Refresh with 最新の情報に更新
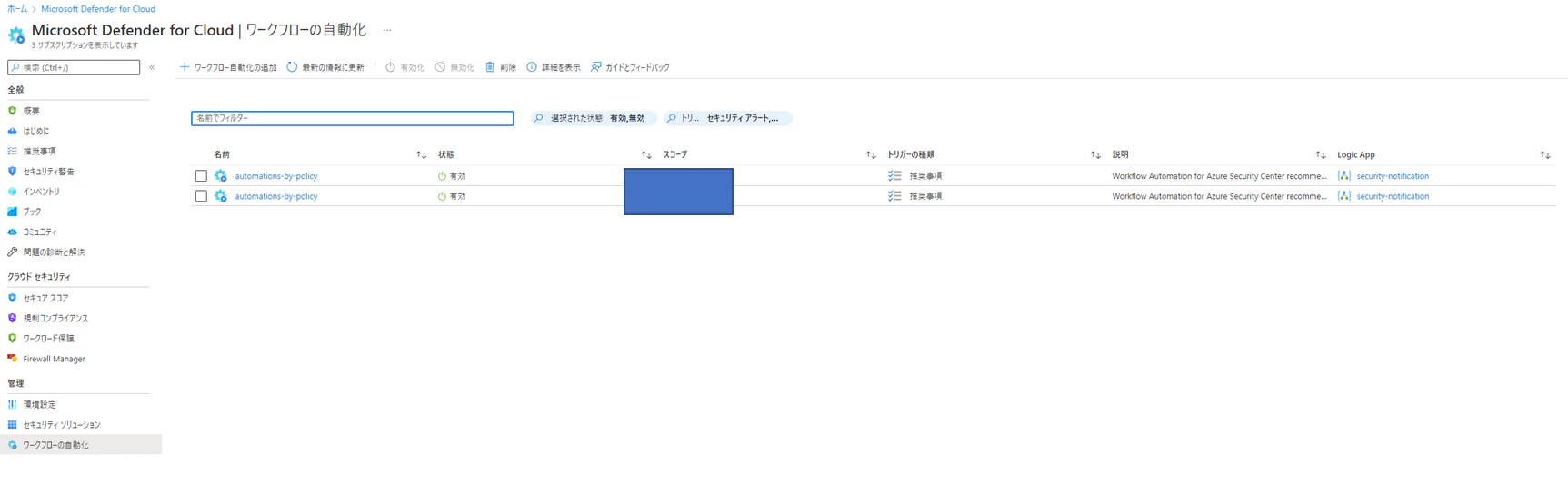 click(325, 67)
